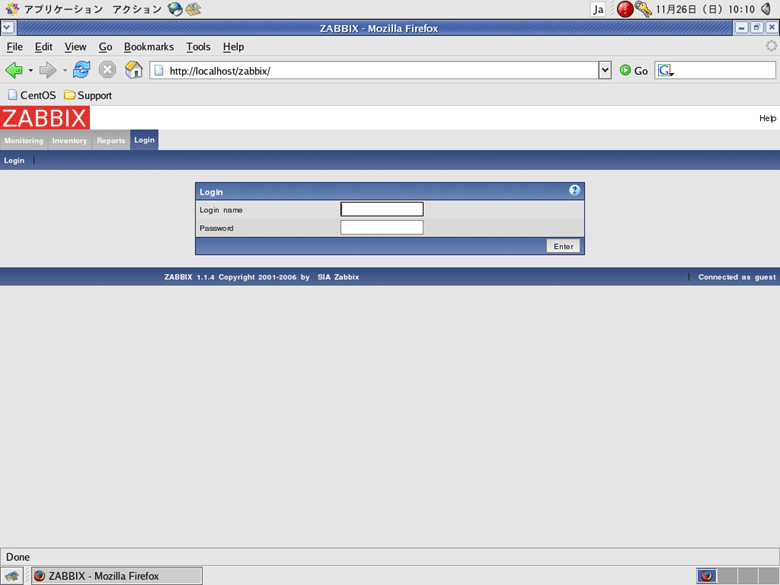The height and width of the screenshot is (585, 780).
Task: Click the Stop loading icon
Action: (x=107, y=70)
